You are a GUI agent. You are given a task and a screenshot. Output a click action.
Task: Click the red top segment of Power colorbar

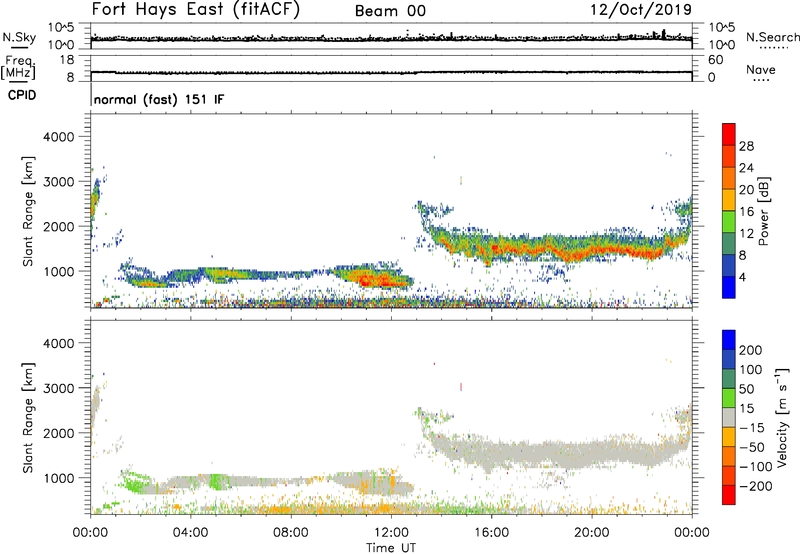click(729, 135)
